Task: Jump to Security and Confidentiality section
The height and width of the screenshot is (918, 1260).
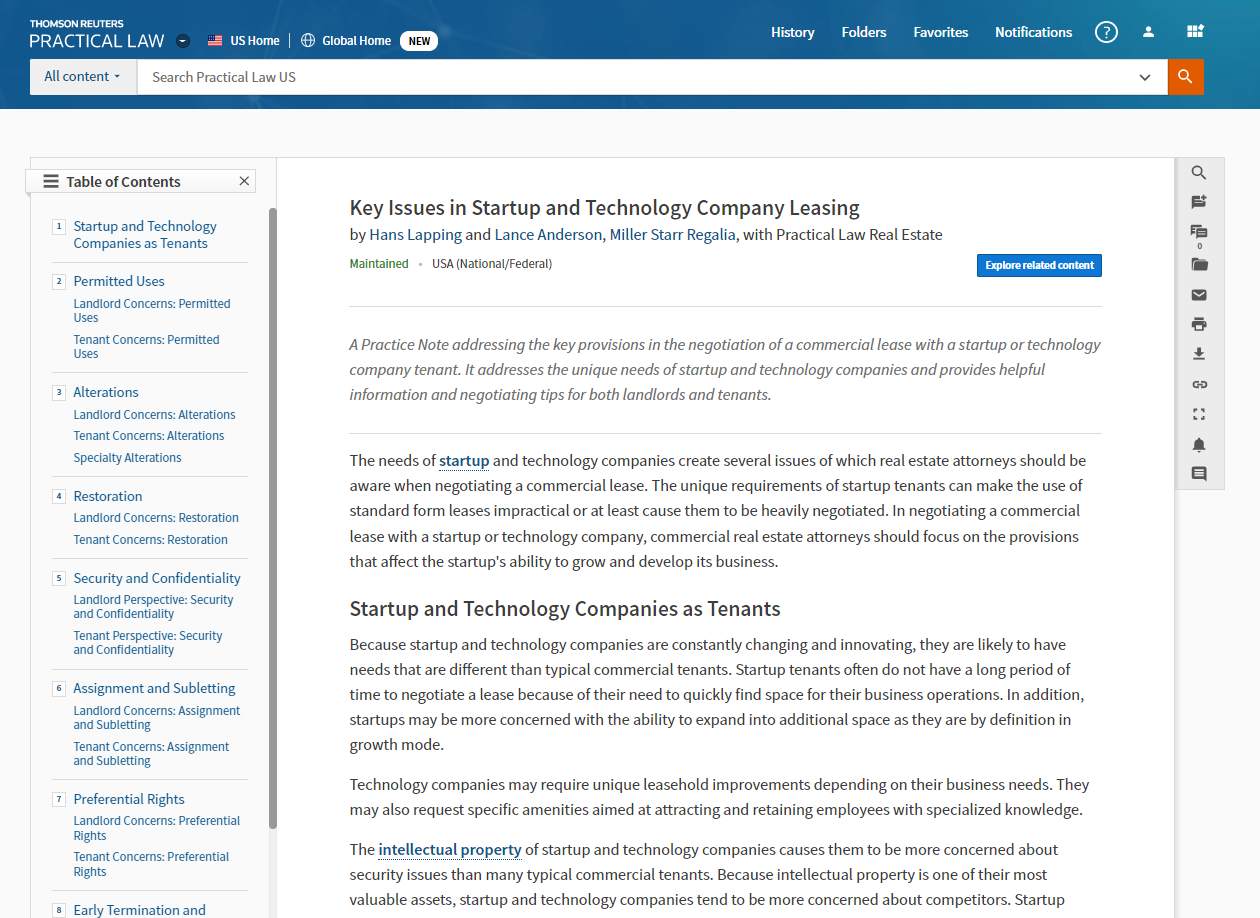Action: pos(157,578)
